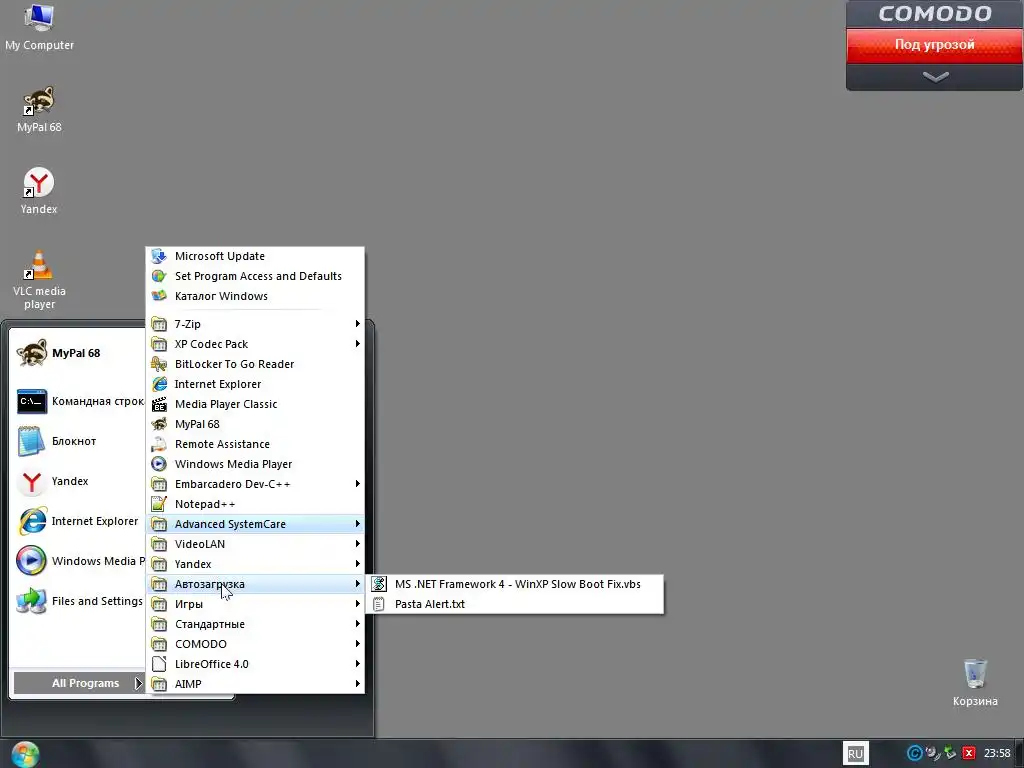This screenshot has width=1024, height=768.
Task: Open the COMODO program folder
Action: pyautogui.click(x=255, y=644)
